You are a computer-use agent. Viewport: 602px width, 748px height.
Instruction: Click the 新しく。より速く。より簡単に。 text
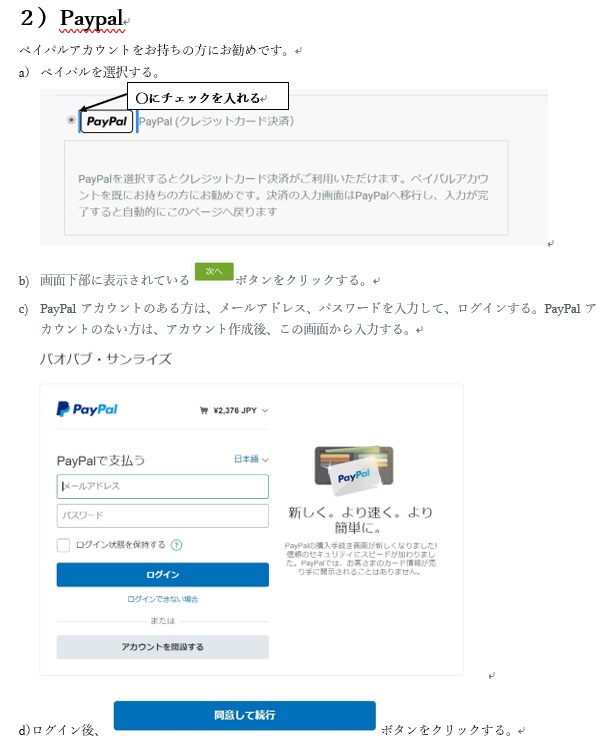[360, 520]
